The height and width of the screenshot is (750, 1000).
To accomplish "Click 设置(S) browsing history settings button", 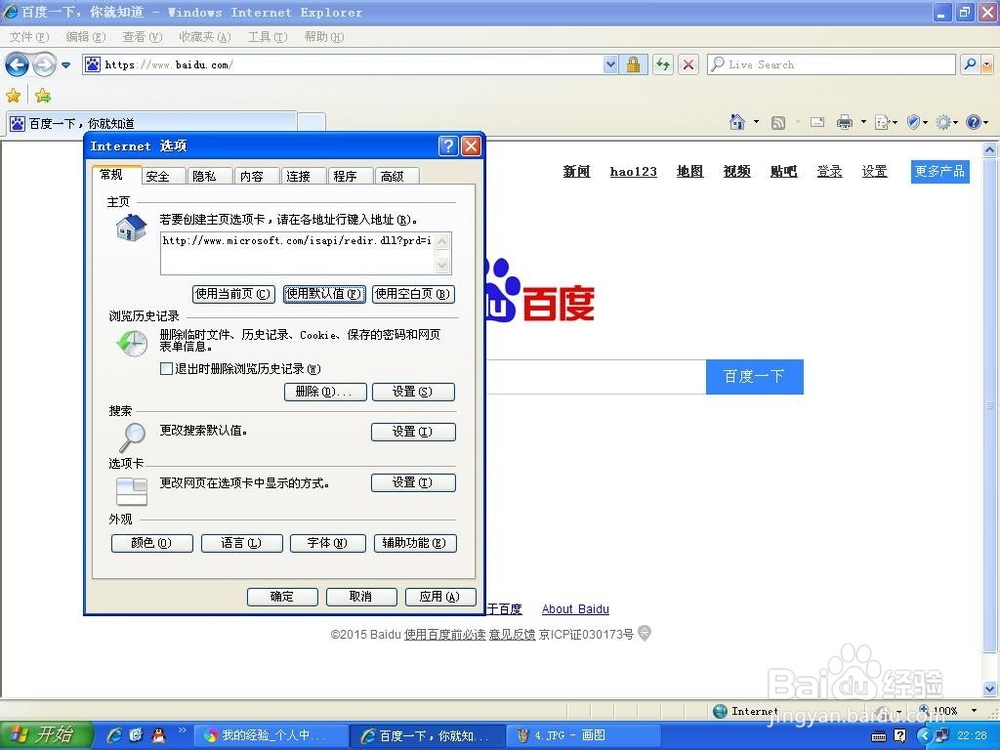I will click(413, 392).
